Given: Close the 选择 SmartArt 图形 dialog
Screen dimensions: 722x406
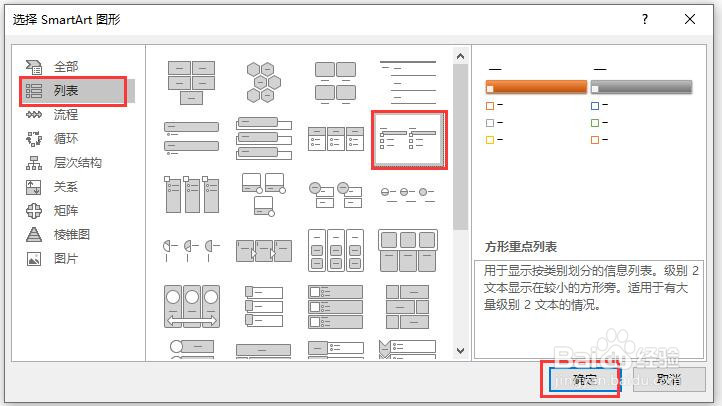Looking at the screenshot, I should click(x=690, y=19).
